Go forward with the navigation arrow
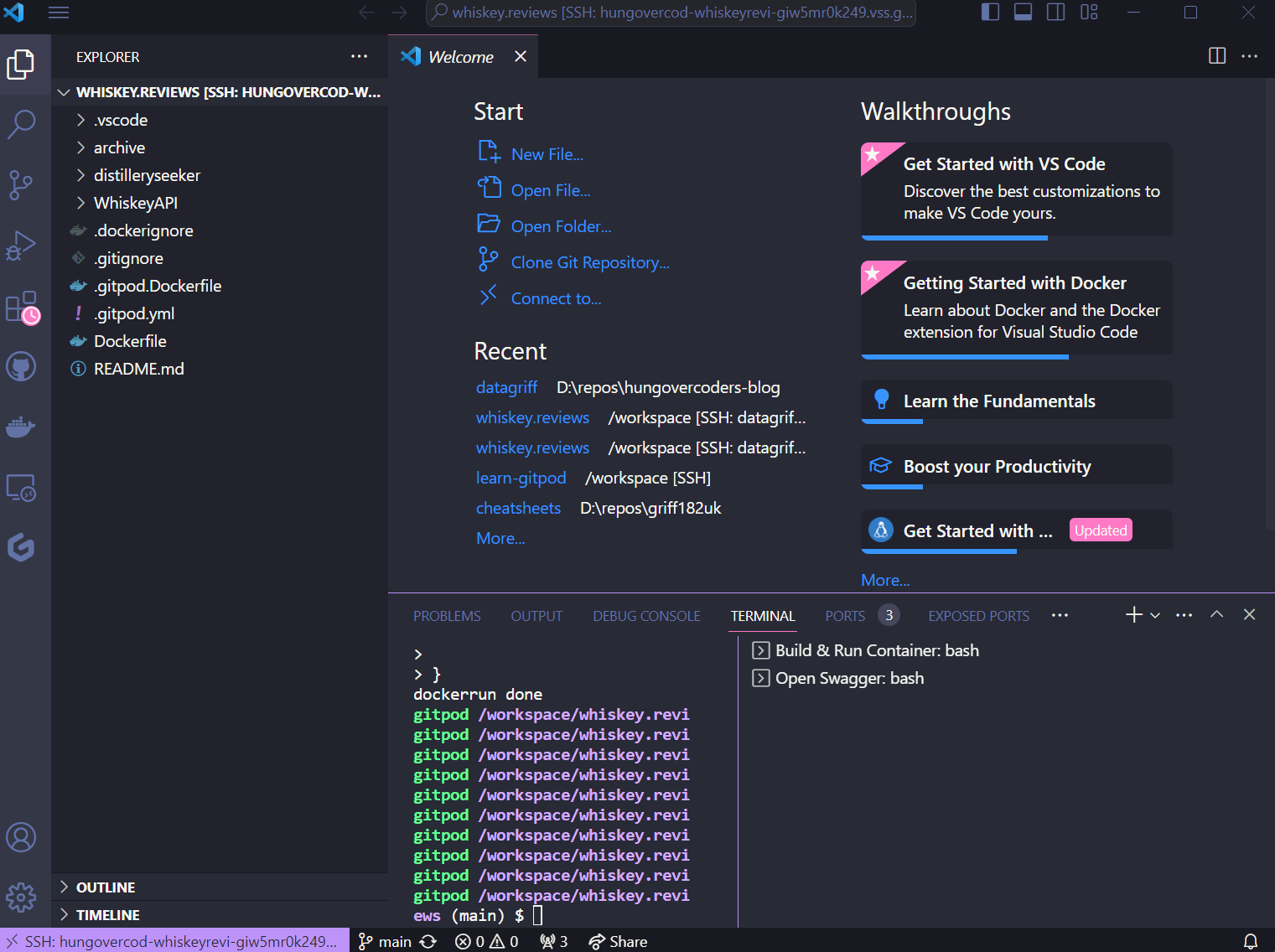The width and height of the screenshot is (1275, 952). (399, 13)
